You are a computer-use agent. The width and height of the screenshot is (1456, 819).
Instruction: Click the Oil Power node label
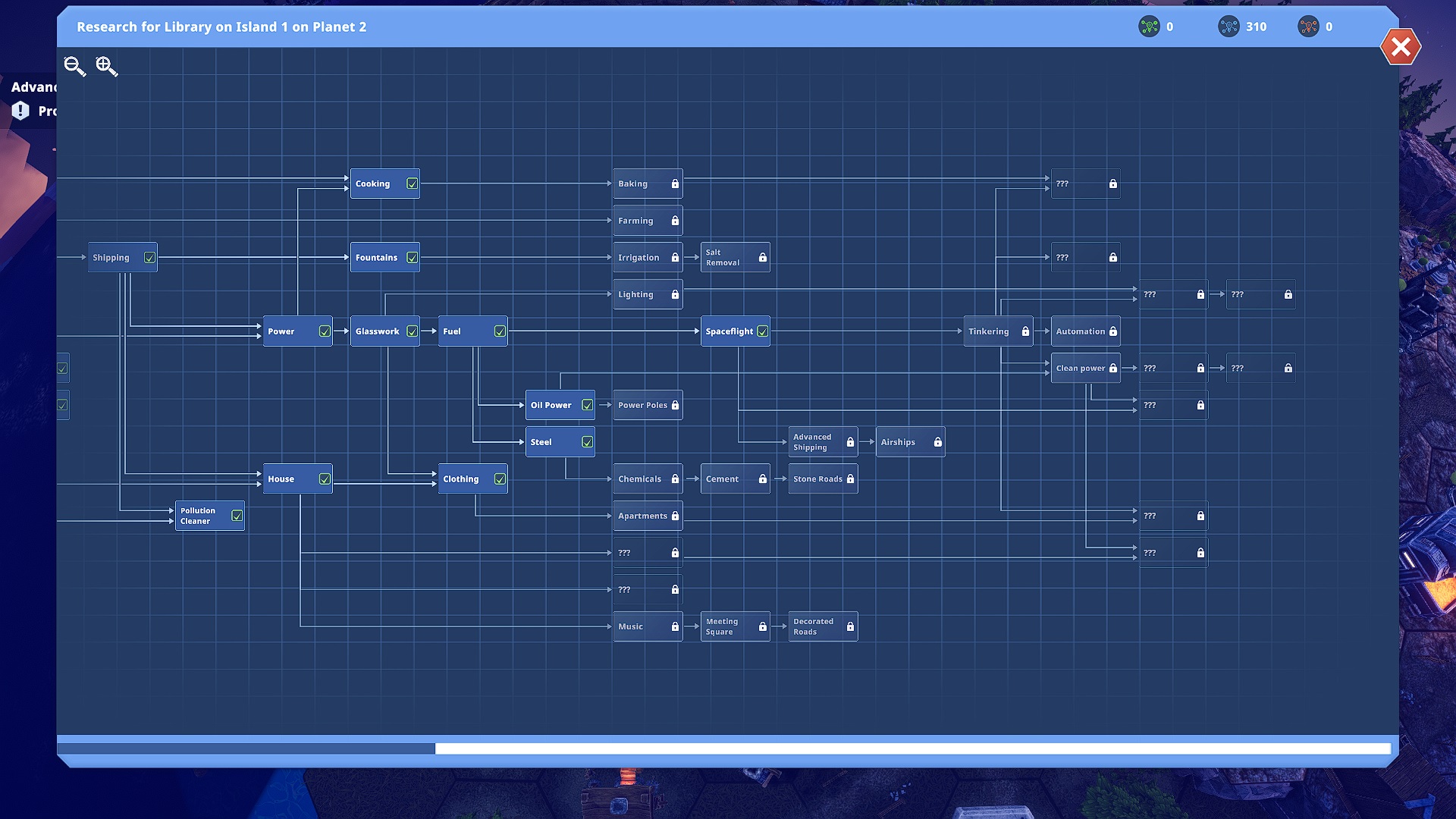point(551,405)
